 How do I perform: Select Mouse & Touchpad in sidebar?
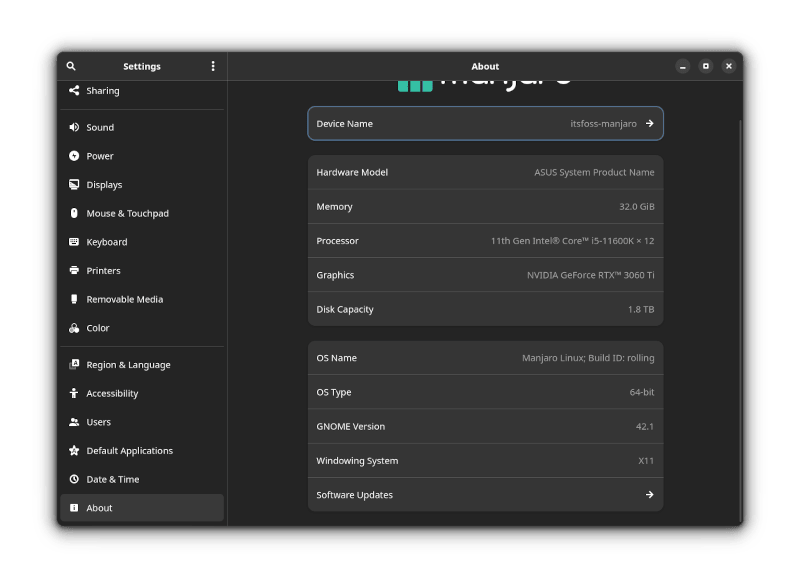click(x=127, y=214)
